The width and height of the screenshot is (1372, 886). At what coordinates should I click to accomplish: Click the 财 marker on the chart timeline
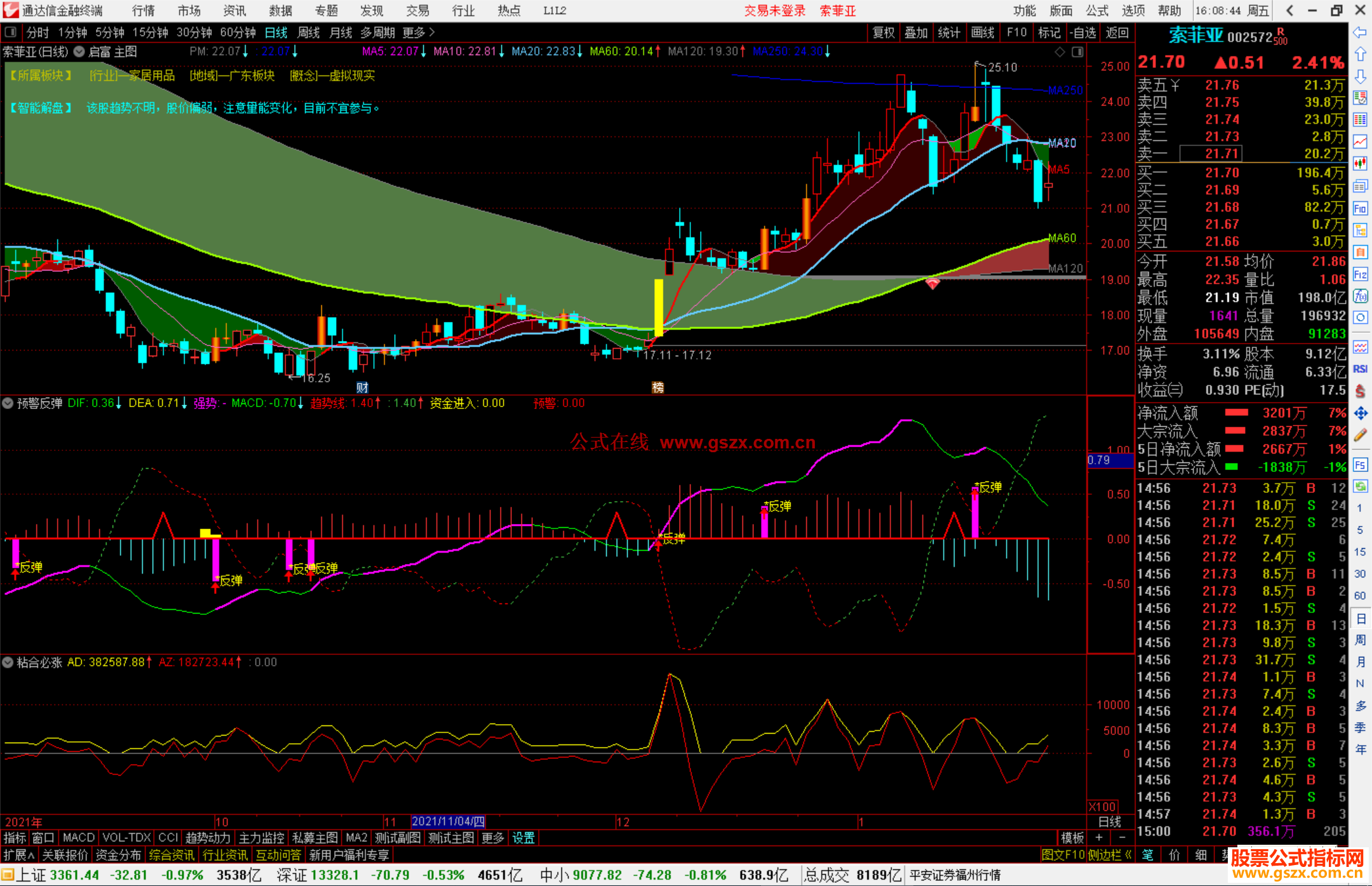tap(362, 387)
